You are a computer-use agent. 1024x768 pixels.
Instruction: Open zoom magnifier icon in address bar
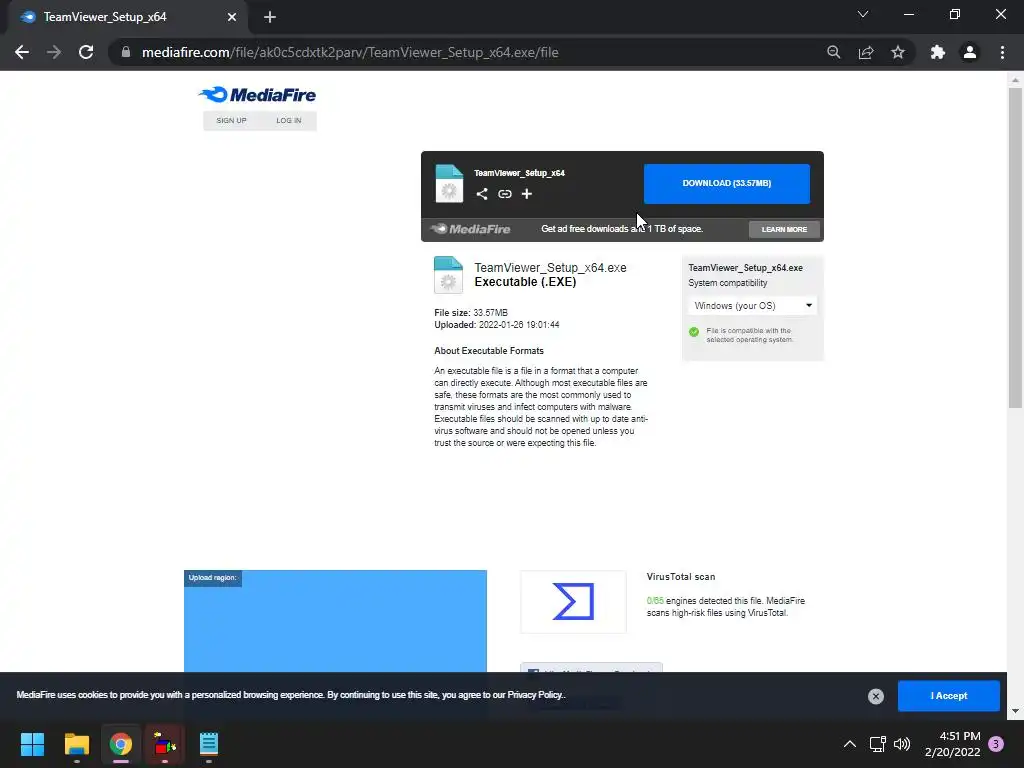tap(834, 52)
